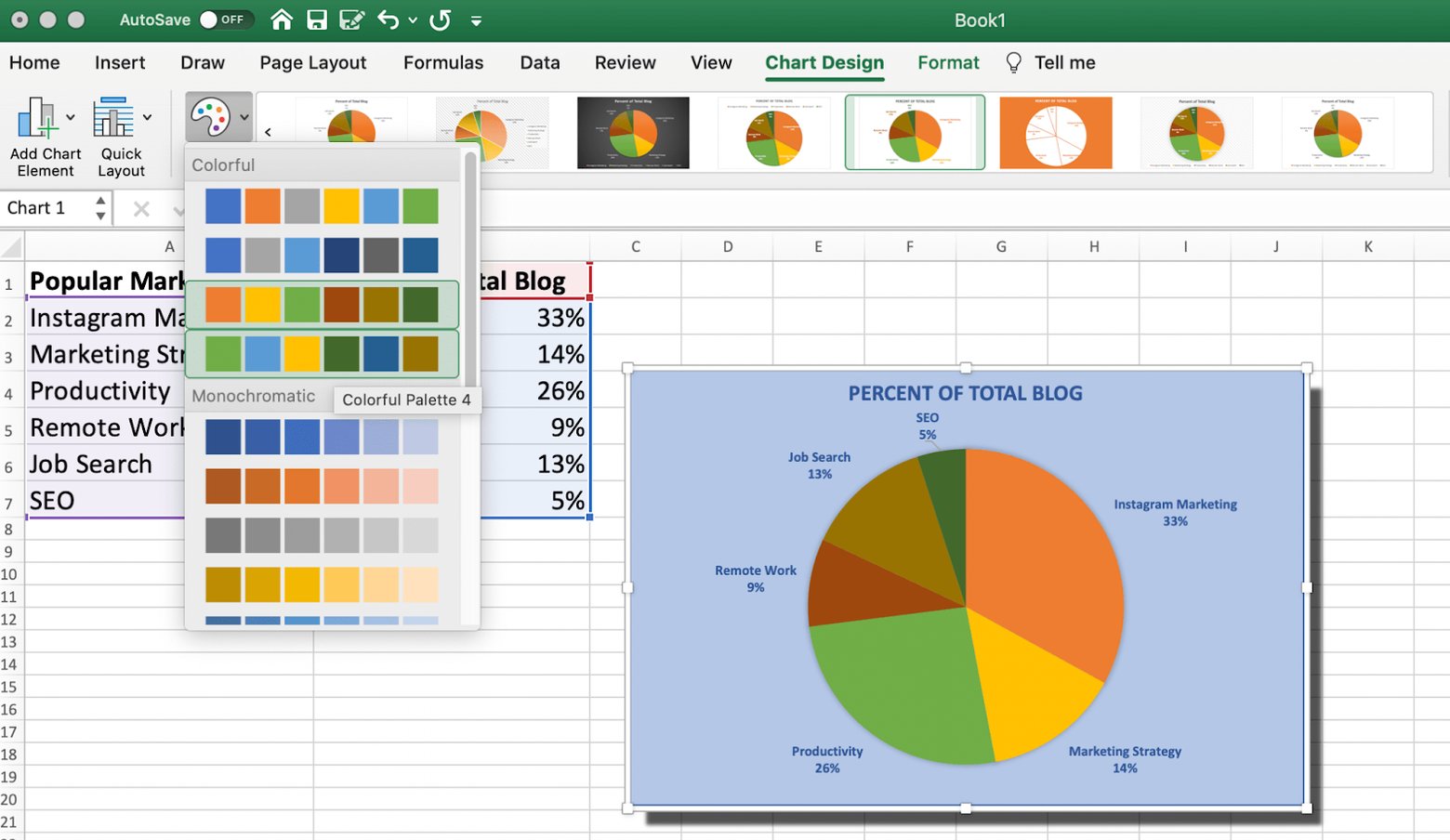Click the chart title PERCENT OF TOTAL BLOG
This screenshot has height=840, width=1450.
coord(965,393)
